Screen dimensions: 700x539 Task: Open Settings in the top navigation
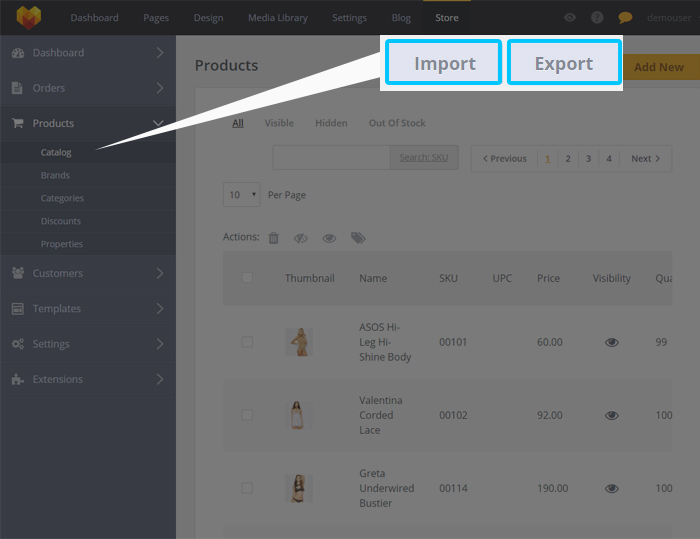pyautogui.click(x=350, y=18)
